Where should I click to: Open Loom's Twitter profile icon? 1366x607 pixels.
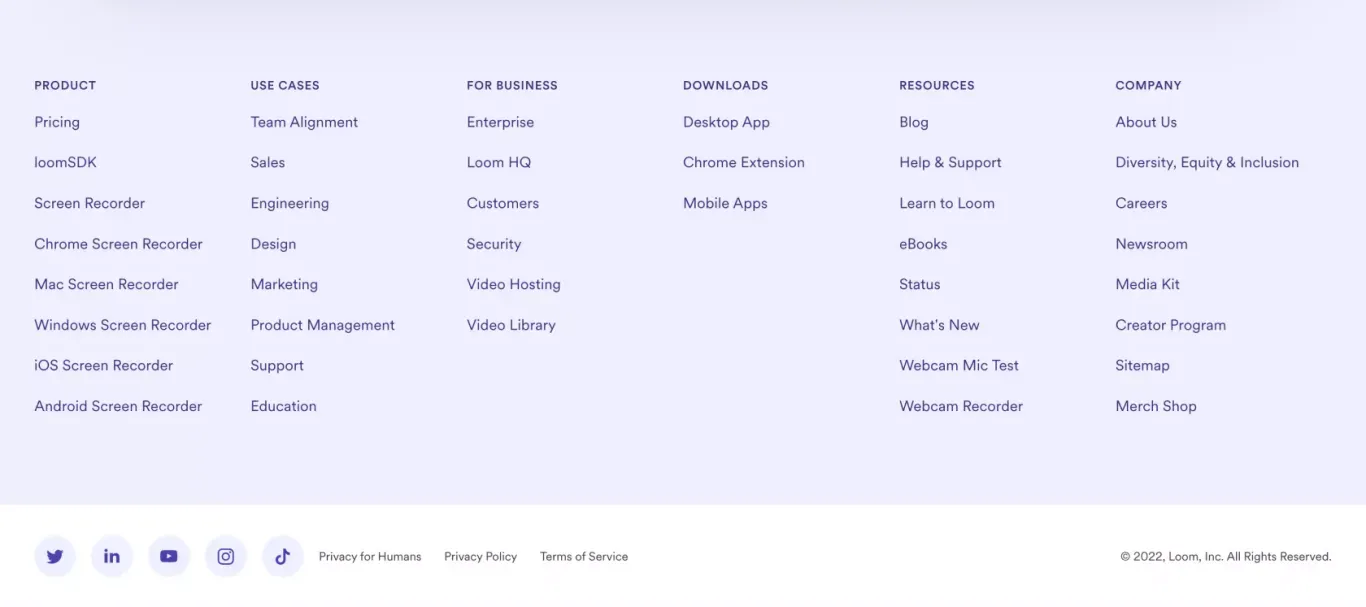55,556
